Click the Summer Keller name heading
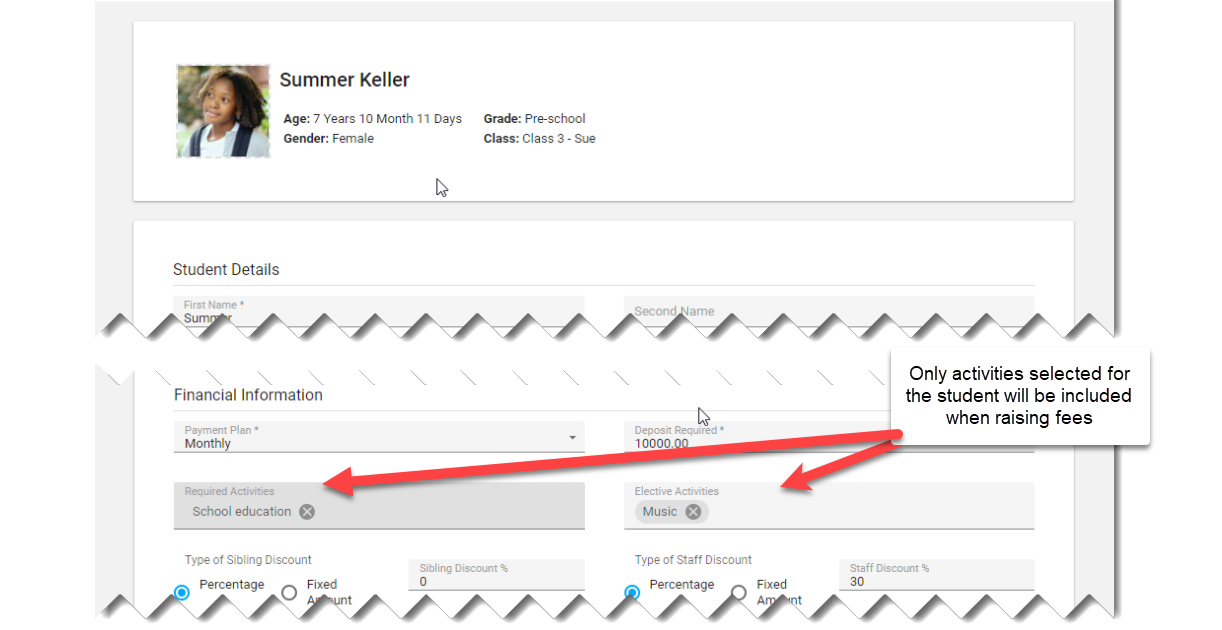 [344, 80]
